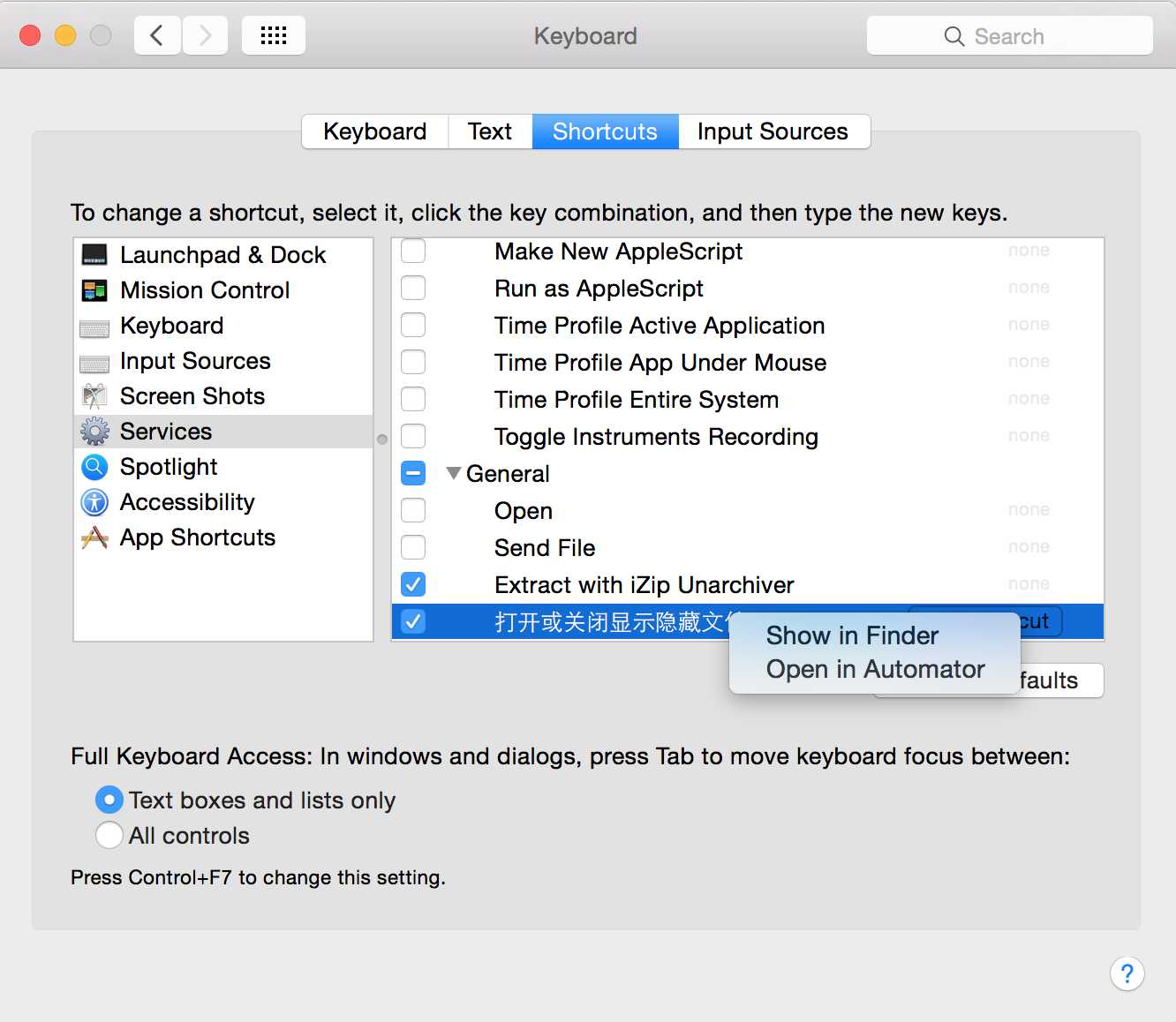
Task: Show all preferences grid button
Action: click(x=274, y=35)
